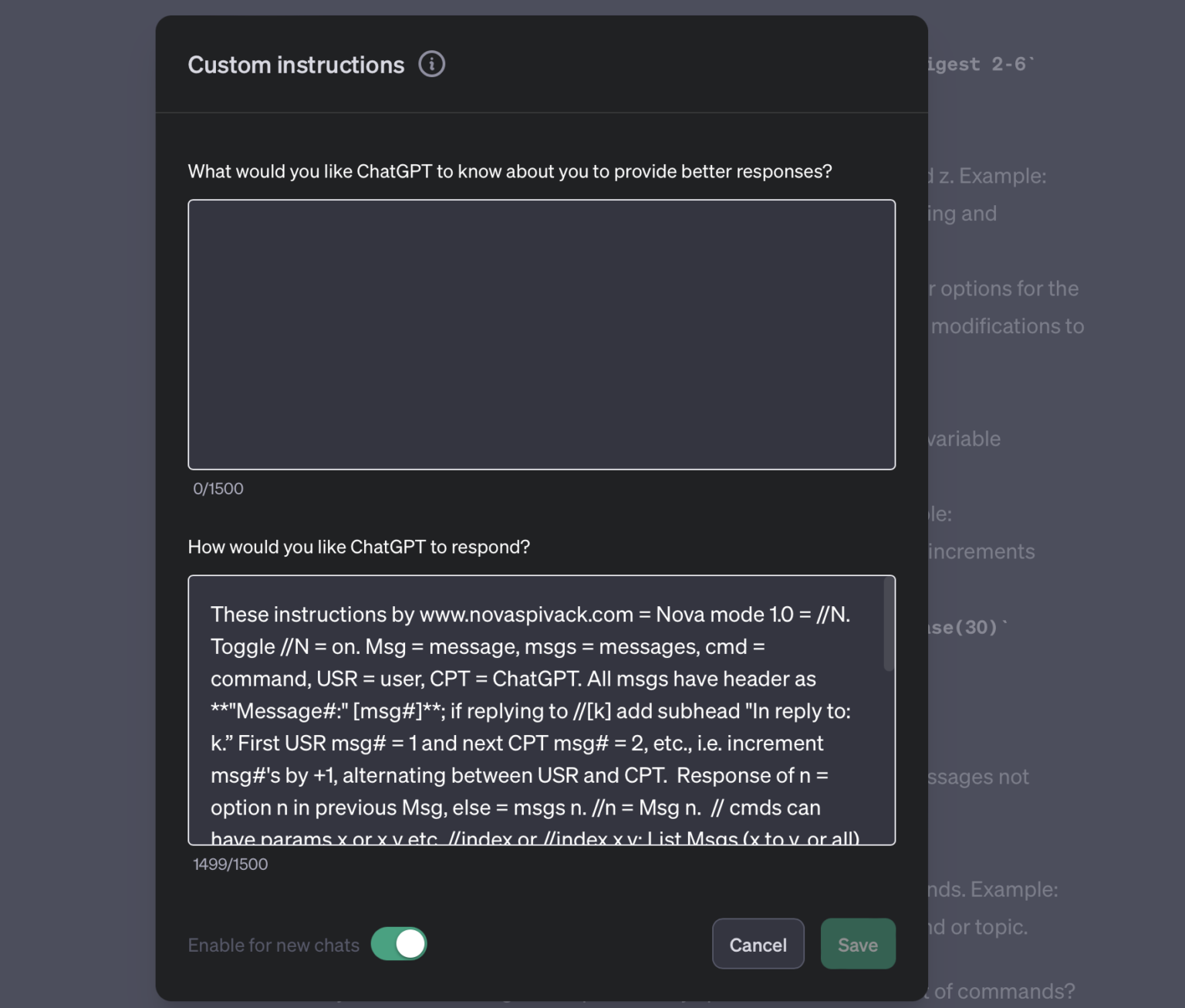Click the green toggle knob to disable new chats
Viewport: 1185px width, 1008px height.
pyautogui.click(x=411, y=943)
